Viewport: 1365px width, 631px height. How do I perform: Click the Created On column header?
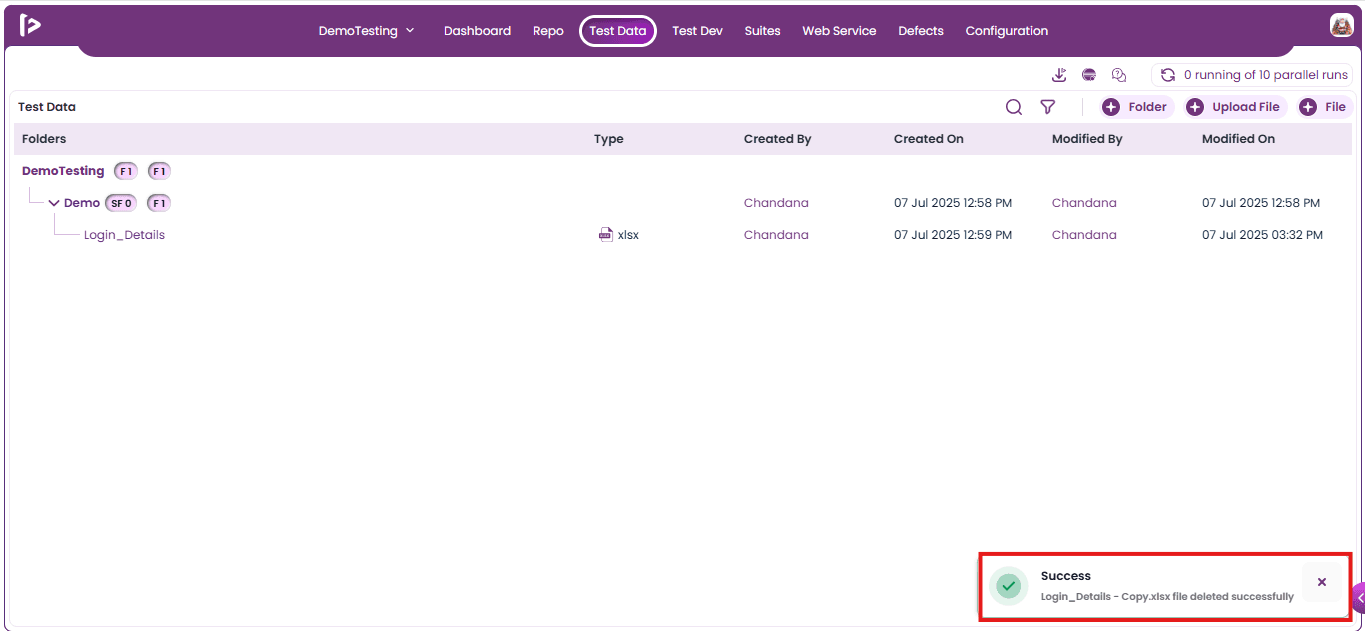point(929,139)
